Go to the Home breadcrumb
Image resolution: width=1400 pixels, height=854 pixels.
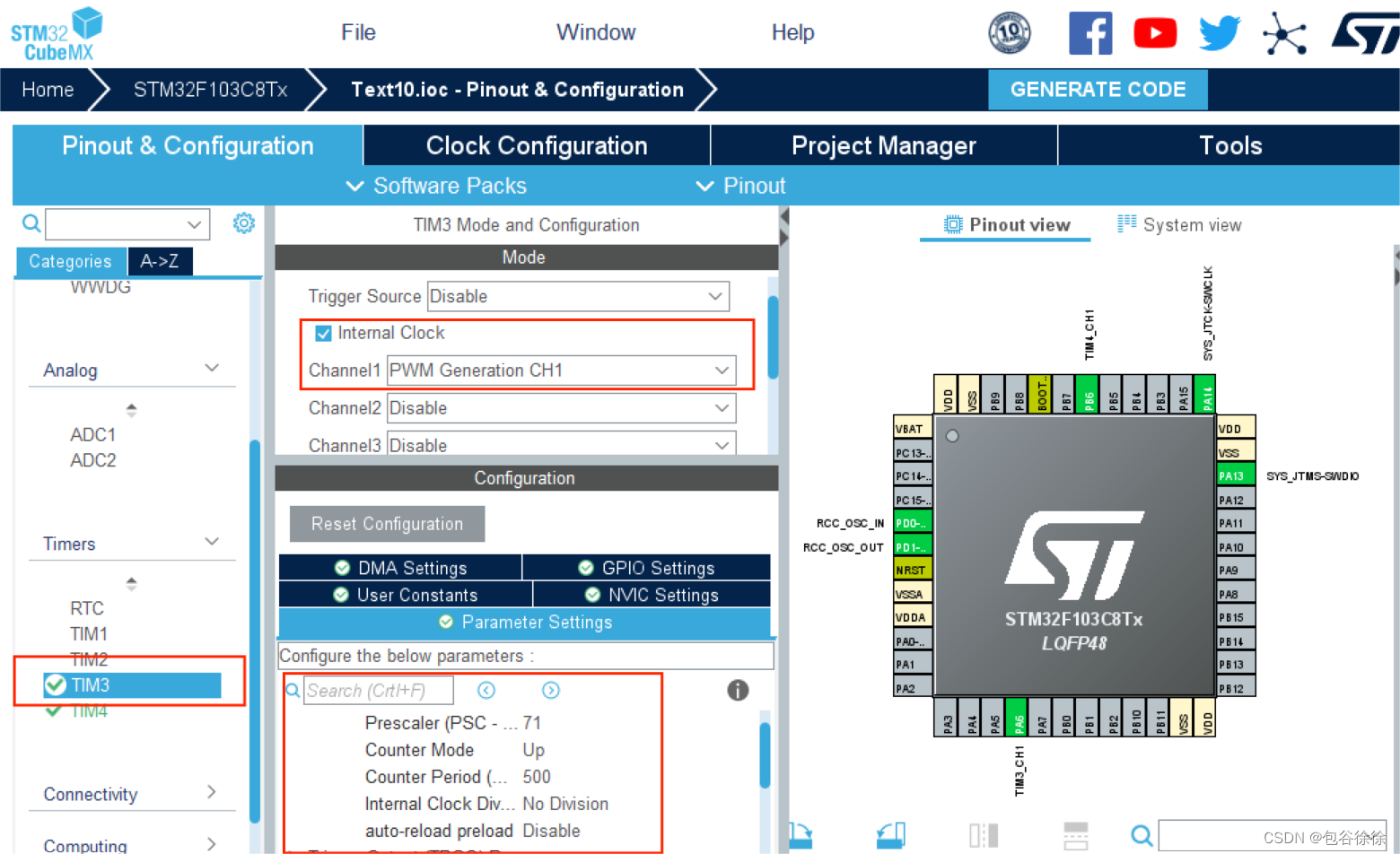(x=48, y=90)
